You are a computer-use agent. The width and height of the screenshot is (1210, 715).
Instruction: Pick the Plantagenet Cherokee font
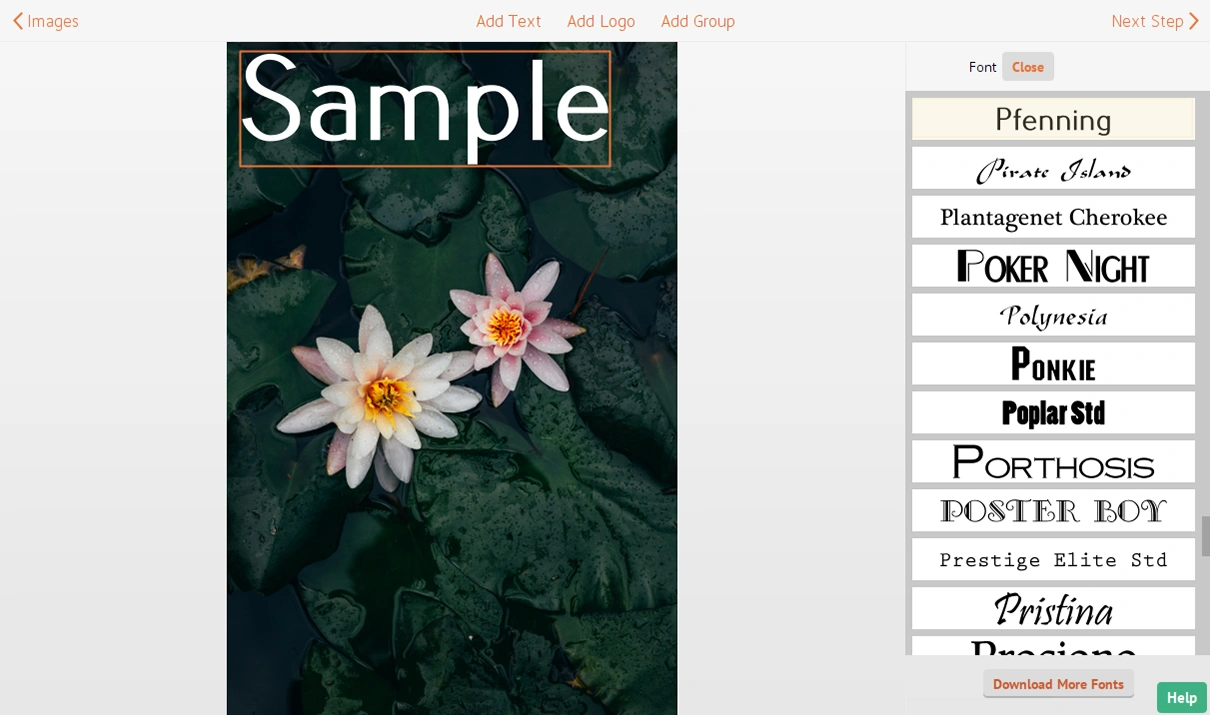pyautogui.click(x=1053, y=217)
